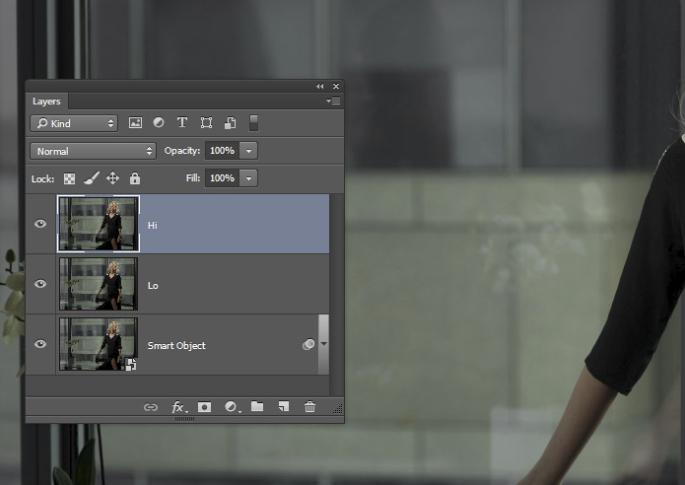Hide the Hi layer

point(40,224)
